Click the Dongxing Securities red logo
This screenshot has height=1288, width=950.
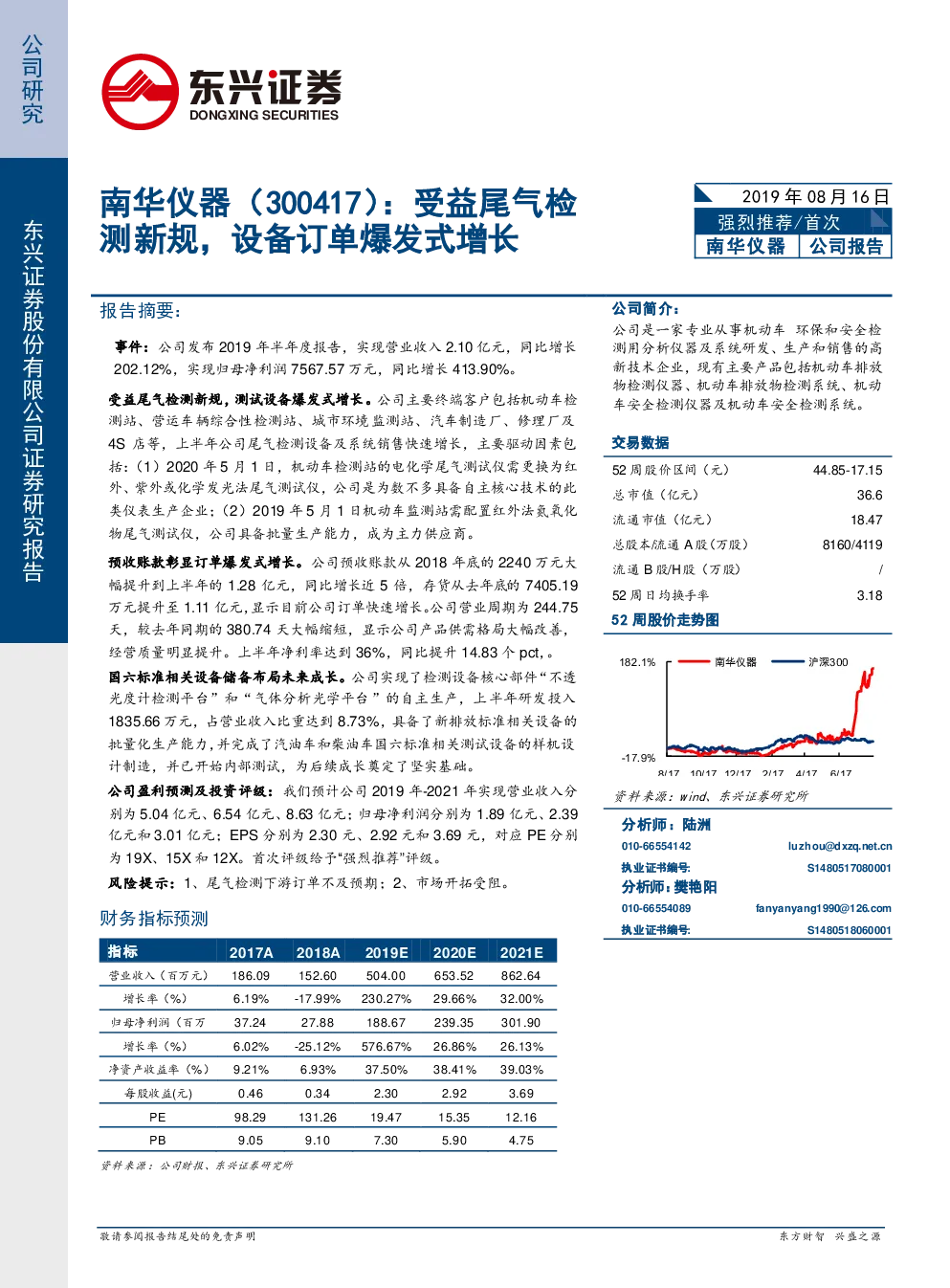pos(141,92)
